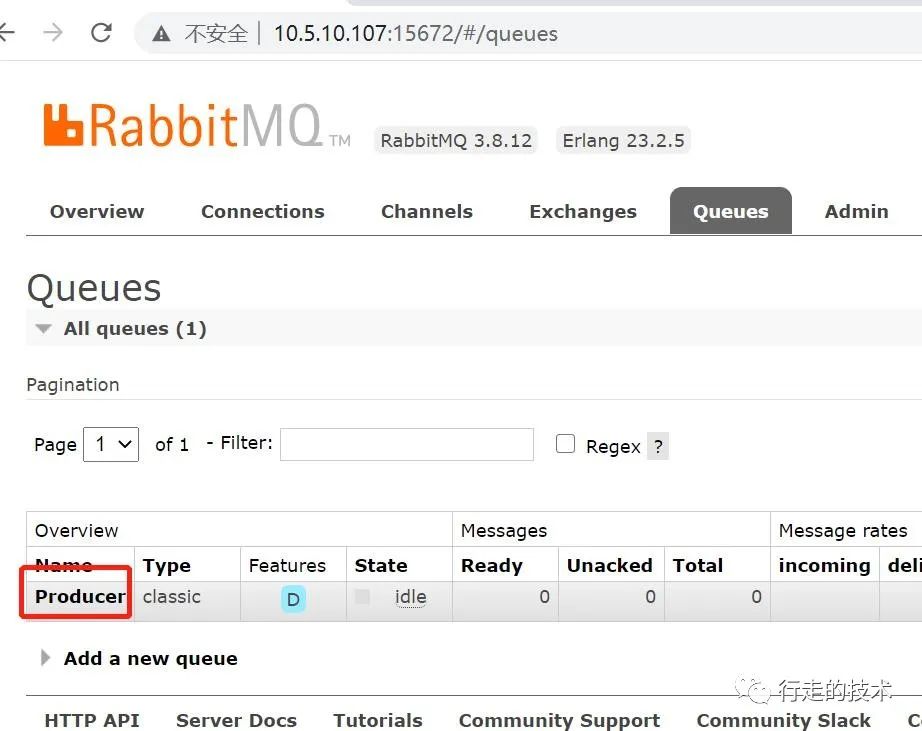Click the RabbitMQ 3.8.12 version label
Screen dimensions: 922x731
pyautogui.click(x=456, y=141)
